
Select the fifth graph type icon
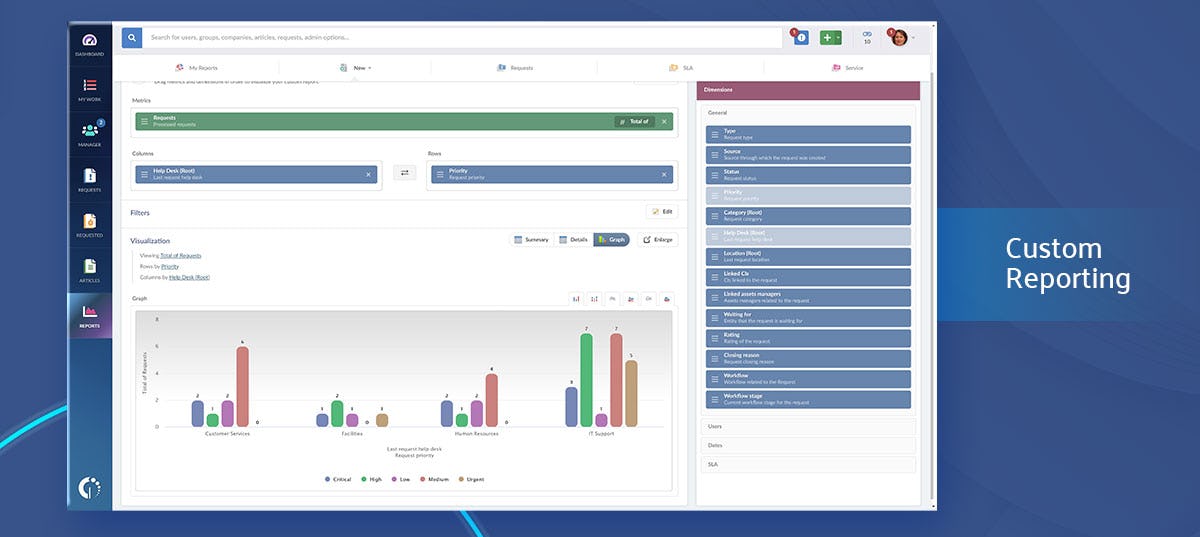[x=648, y=298]
